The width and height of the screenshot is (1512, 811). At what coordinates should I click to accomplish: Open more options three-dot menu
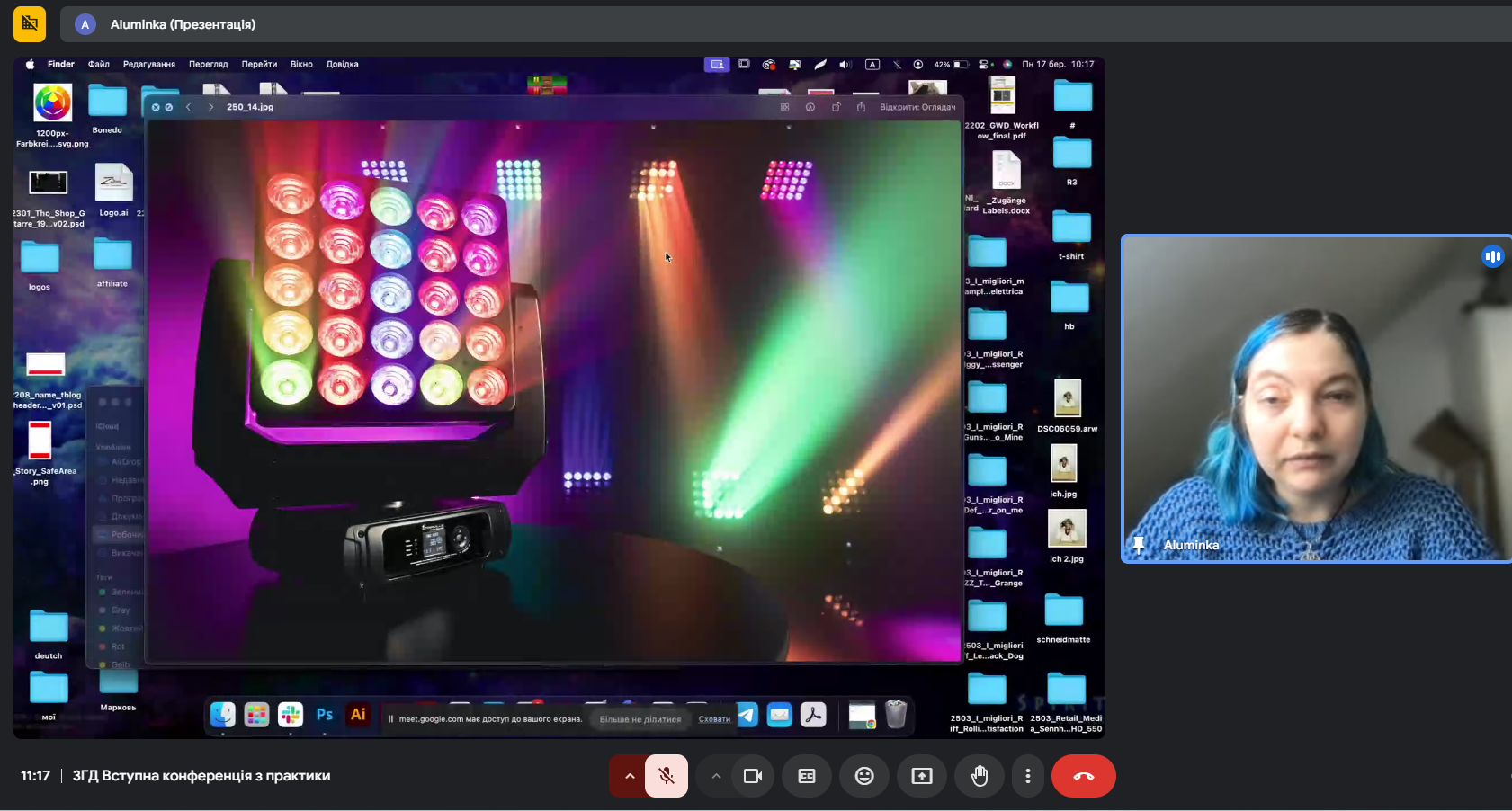[1028, 776]
